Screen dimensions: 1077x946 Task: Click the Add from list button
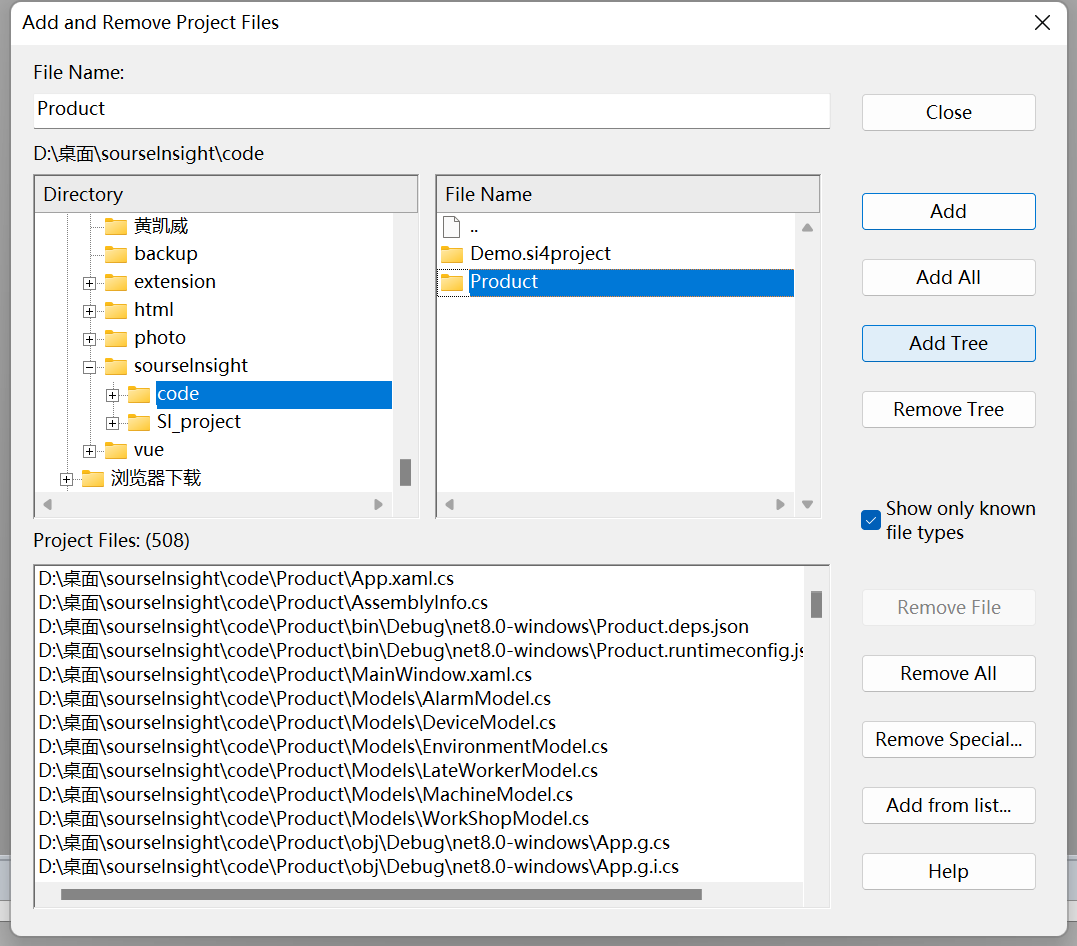coord(949,804)
